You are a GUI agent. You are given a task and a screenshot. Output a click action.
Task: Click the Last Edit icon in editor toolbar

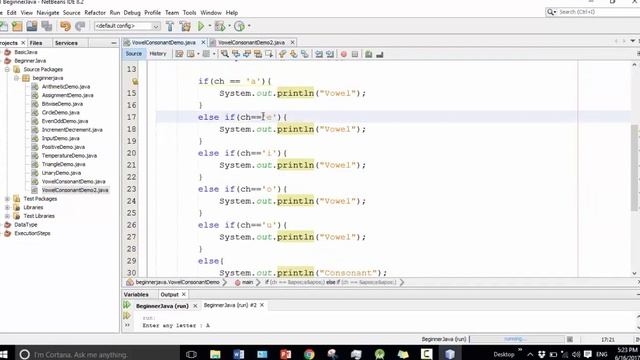tap(179, 54)
